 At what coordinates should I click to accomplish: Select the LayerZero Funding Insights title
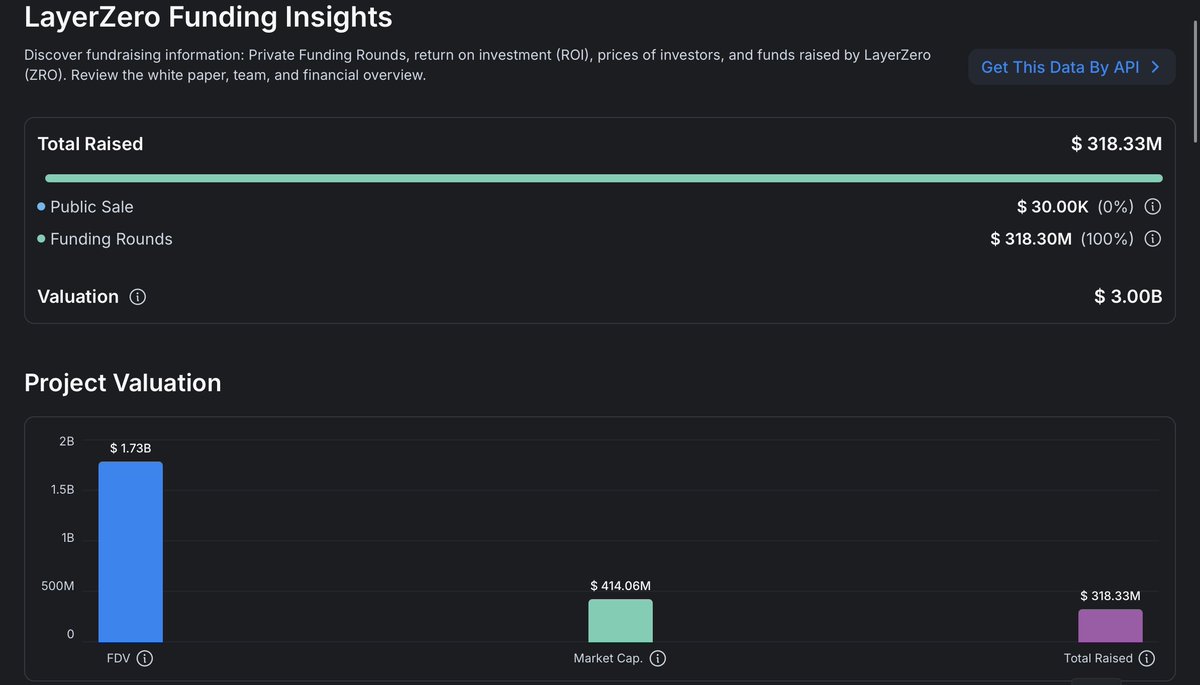[x=210, y=17]
